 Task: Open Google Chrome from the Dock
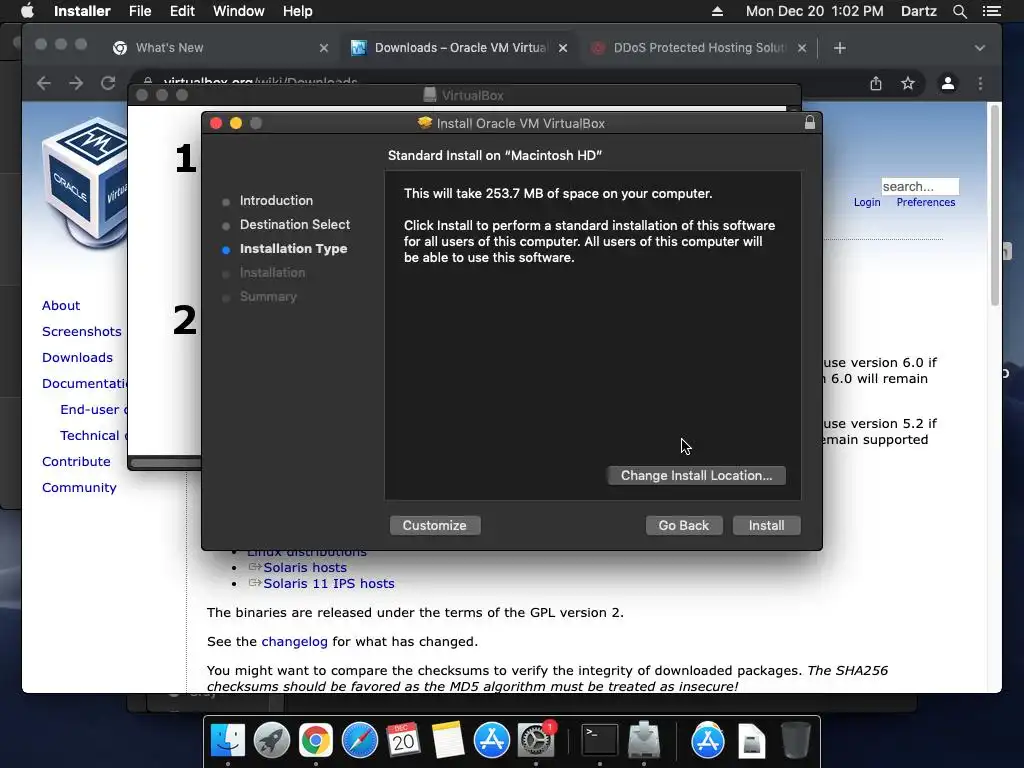pos(315,741)
